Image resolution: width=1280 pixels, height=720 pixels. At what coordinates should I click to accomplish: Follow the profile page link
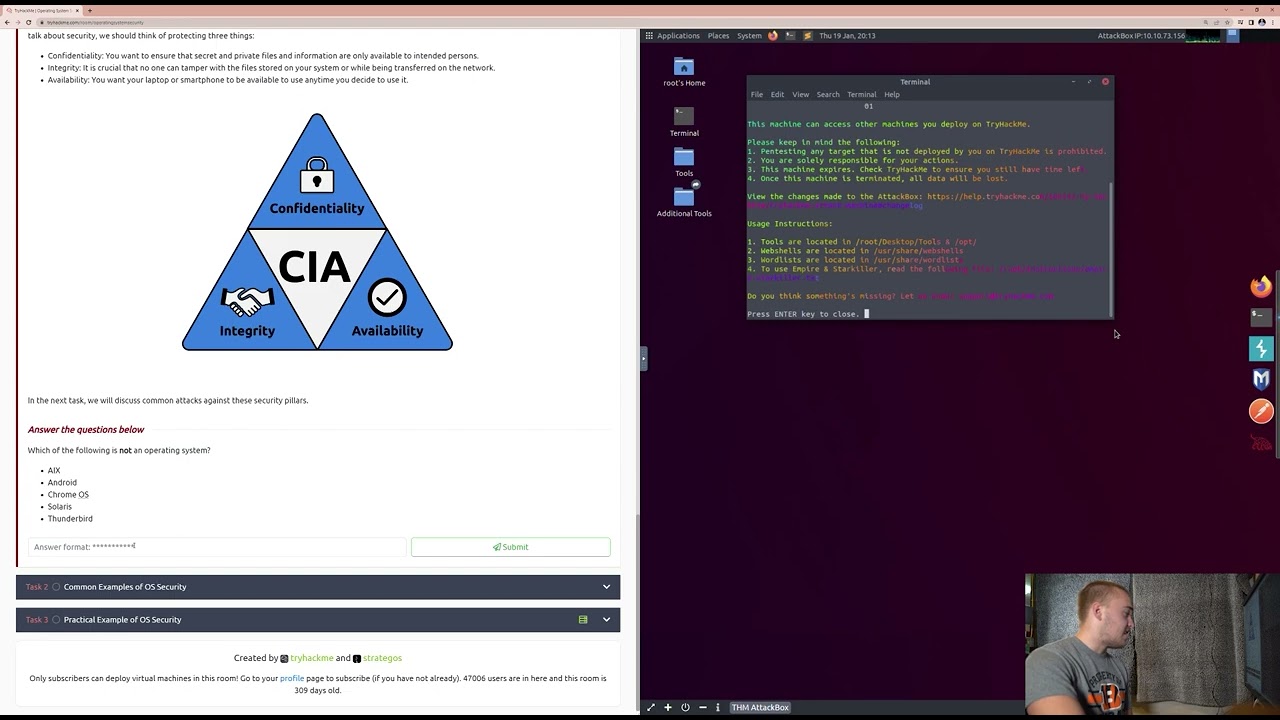[292, 678]
